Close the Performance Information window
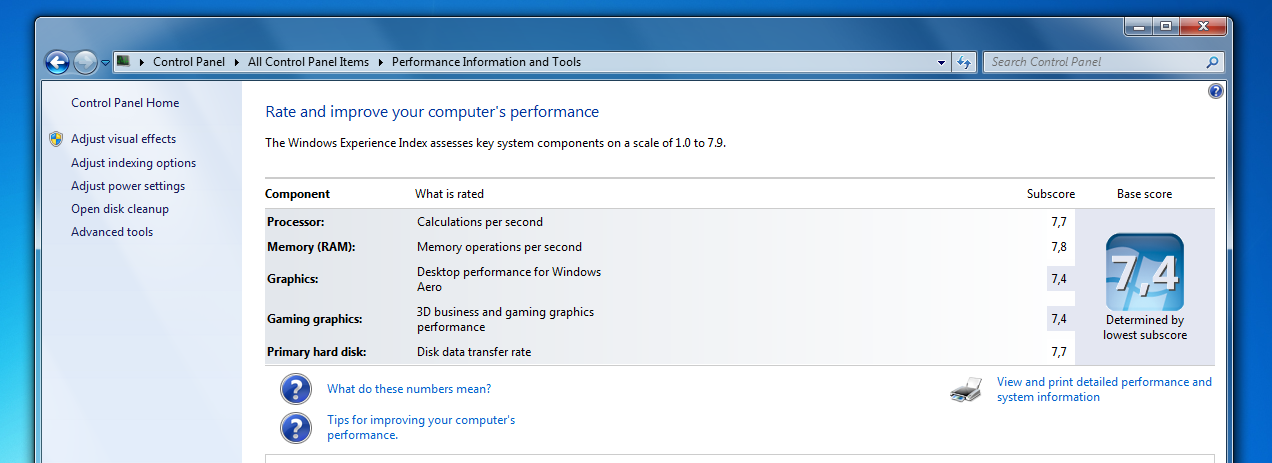The image size is (1272, 463). point(1203,27)
